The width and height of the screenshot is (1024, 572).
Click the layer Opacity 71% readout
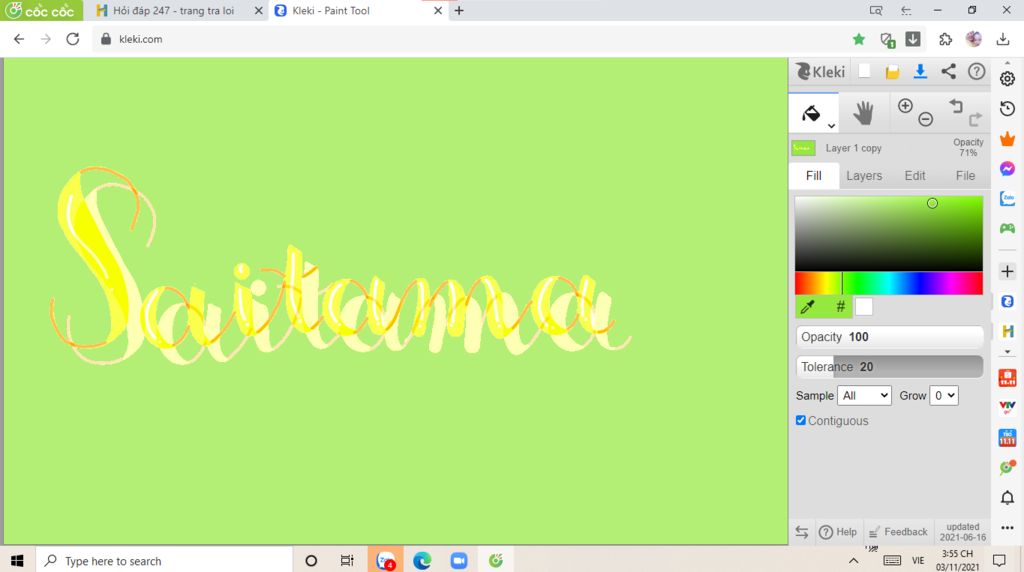968,148
